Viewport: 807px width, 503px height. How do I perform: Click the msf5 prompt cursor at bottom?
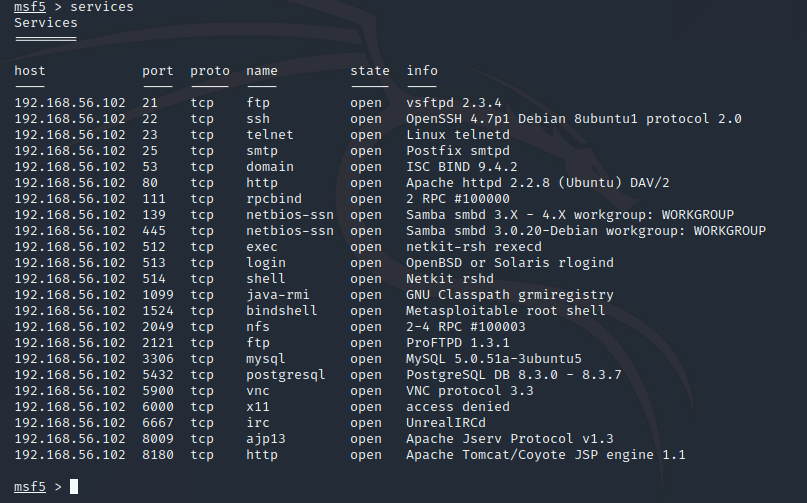point(74,487)
